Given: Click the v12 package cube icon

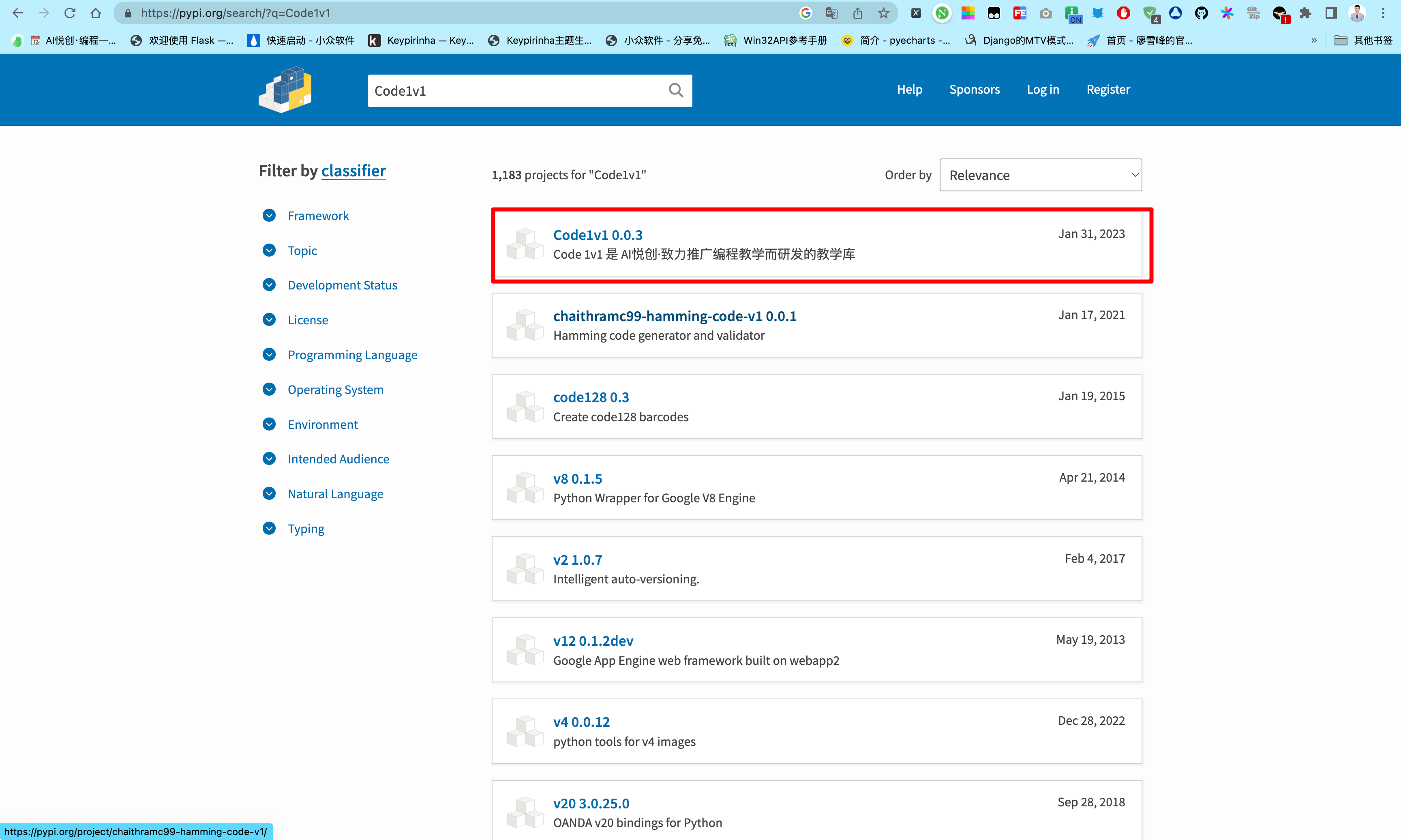Looking at the screenshot, I should [x=525, y=650].
